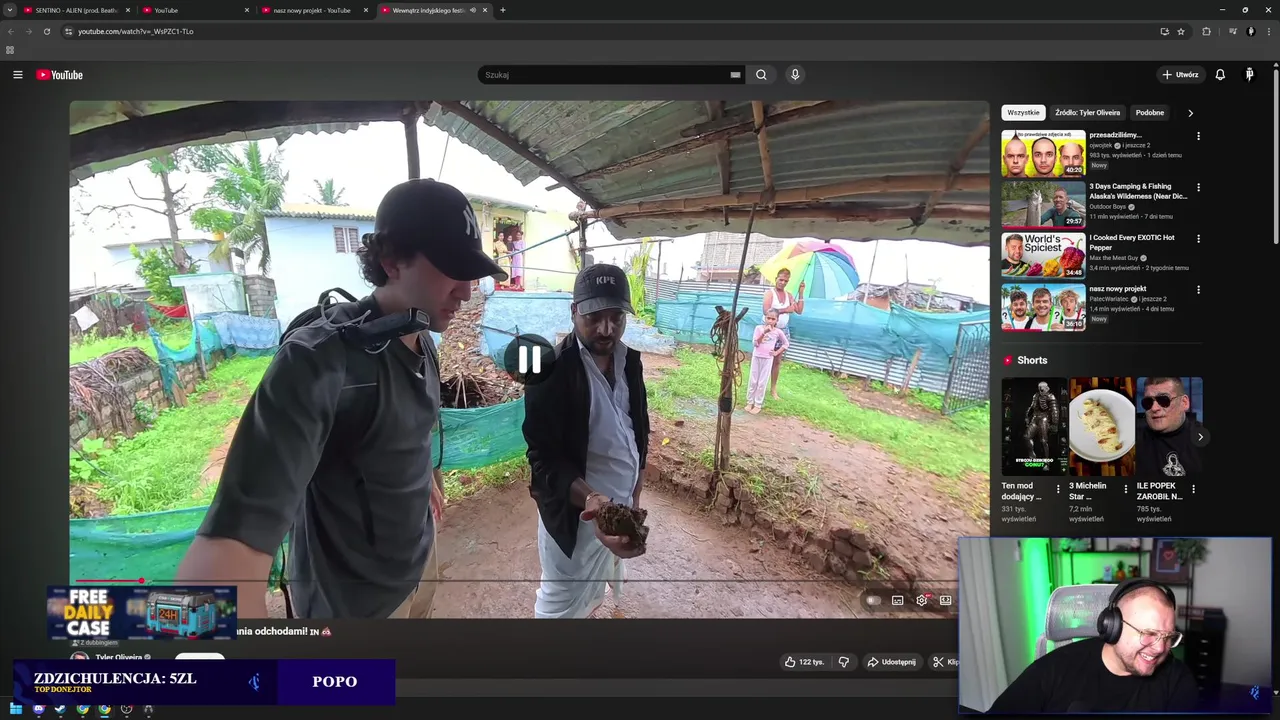Screen dimensions: 1280x720
Task: Start voice search with the microphone
Action: click(x=795, y=75)
